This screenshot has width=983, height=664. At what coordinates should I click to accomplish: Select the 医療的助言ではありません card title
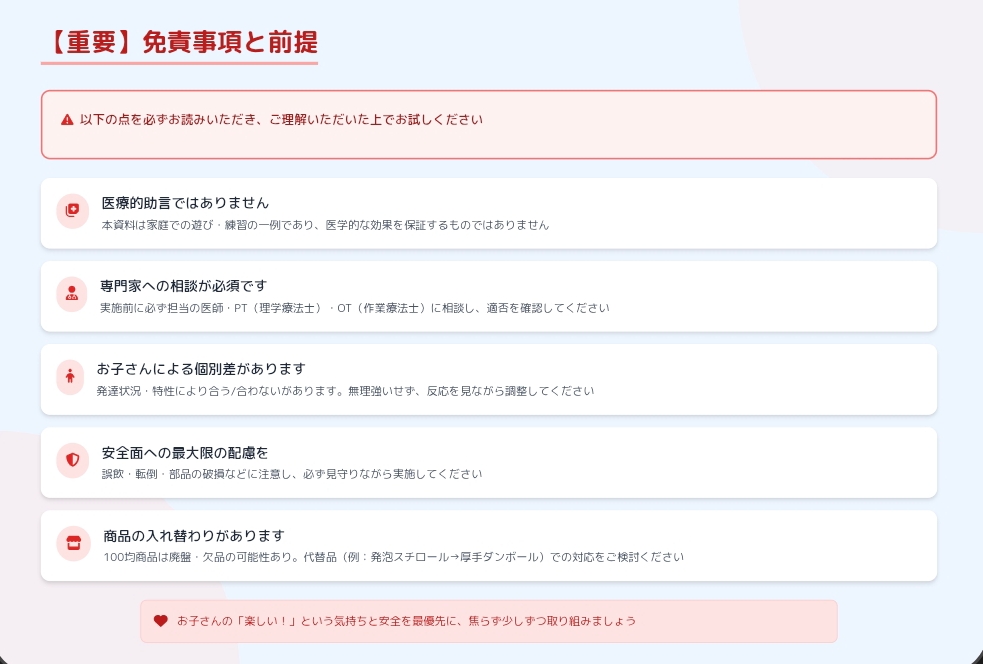pyautogui.click(x=185, y=203)
